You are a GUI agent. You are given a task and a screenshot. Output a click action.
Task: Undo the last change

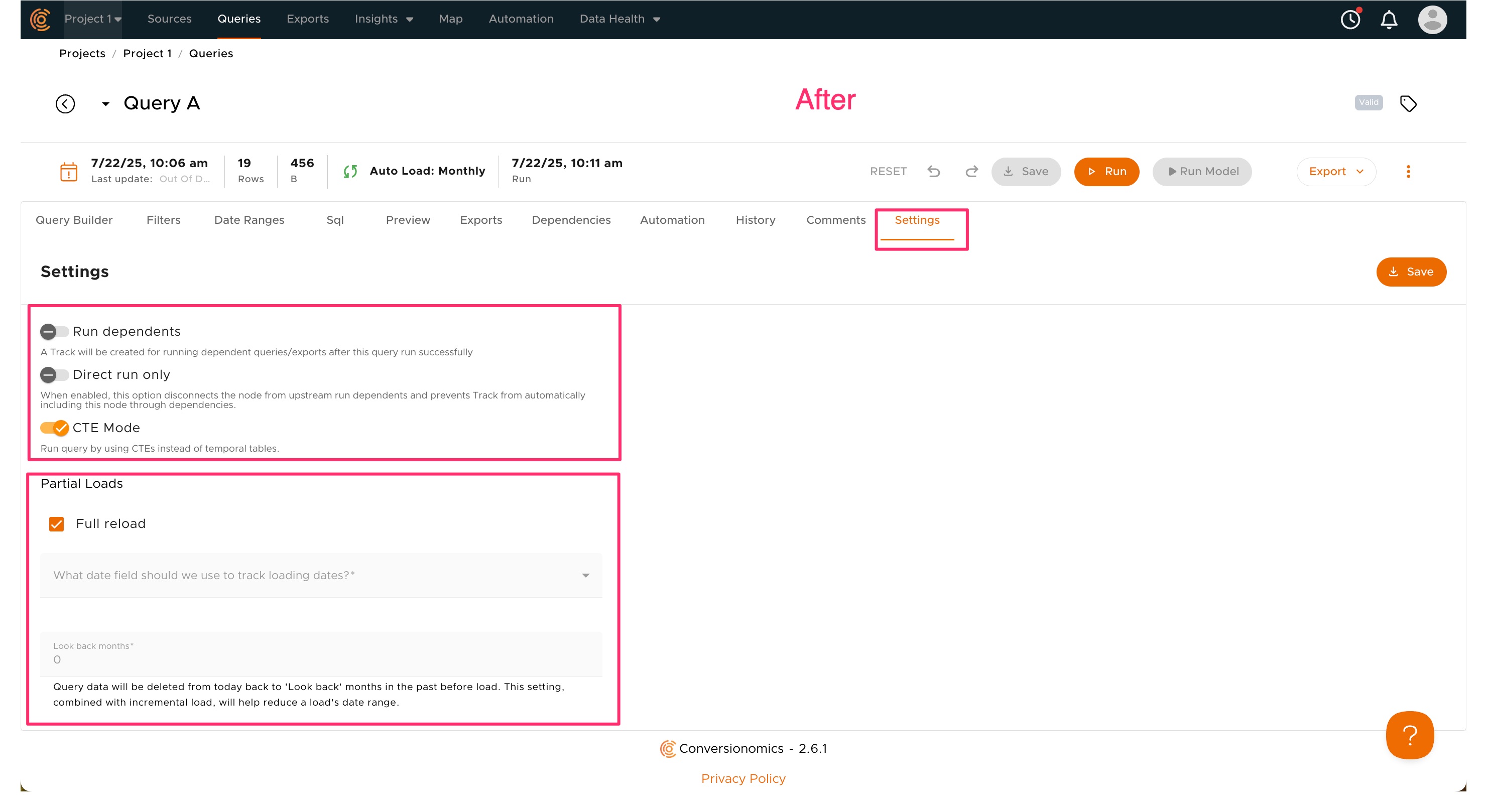coord(933,172)
